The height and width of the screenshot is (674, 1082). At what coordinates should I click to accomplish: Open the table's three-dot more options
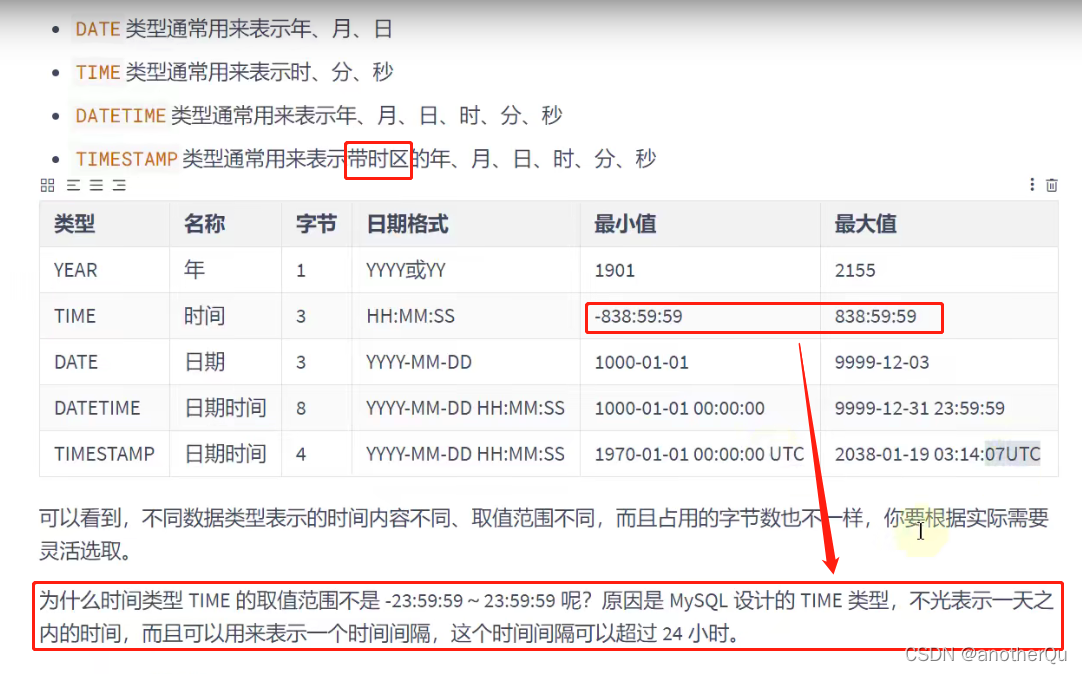click(x=1032, y=185)
